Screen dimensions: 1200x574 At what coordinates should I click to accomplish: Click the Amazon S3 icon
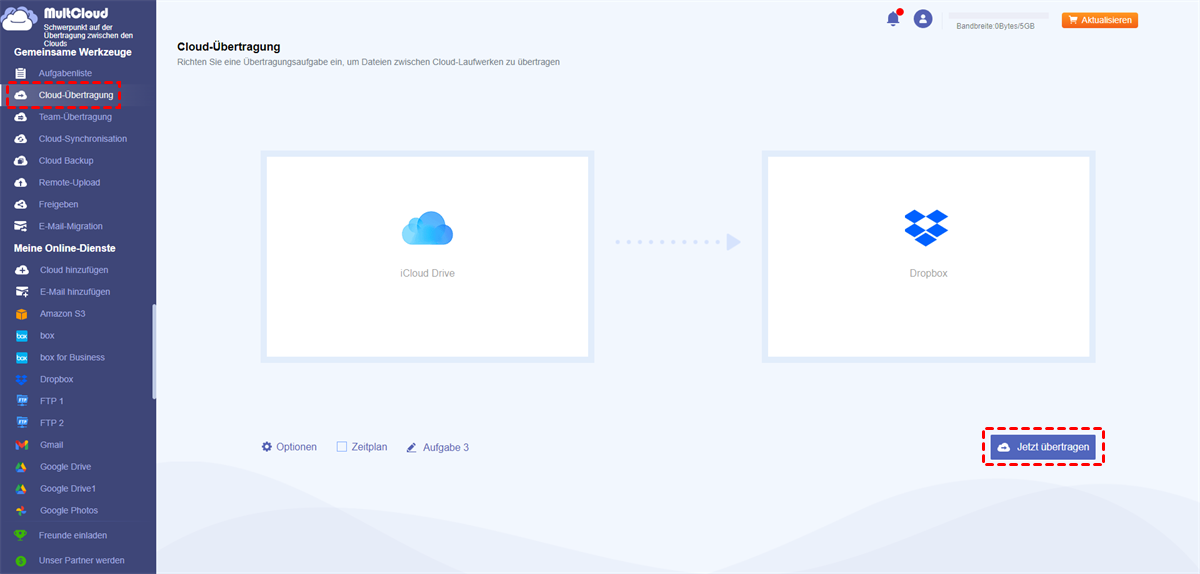21,314
